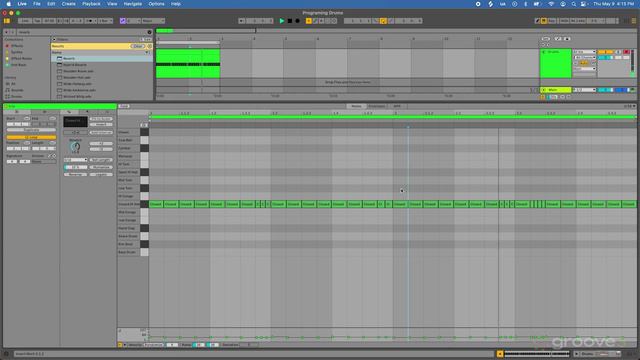The image size is (640, 360).
Task: Click the Randomize velocity button
Action: 153,345
